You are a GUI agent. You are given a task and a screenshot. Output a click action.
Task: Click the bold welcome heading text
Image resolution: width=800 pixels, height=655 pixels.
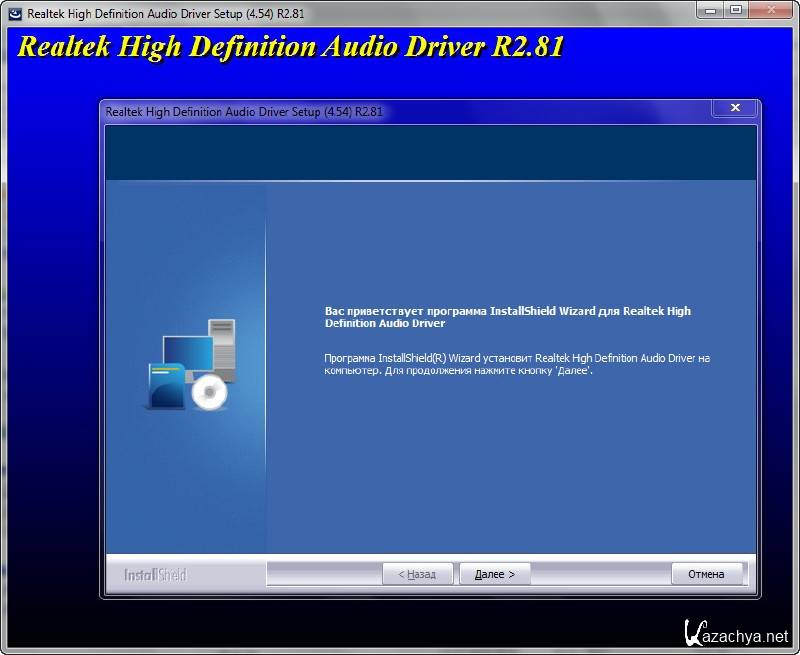pos(507,317)
